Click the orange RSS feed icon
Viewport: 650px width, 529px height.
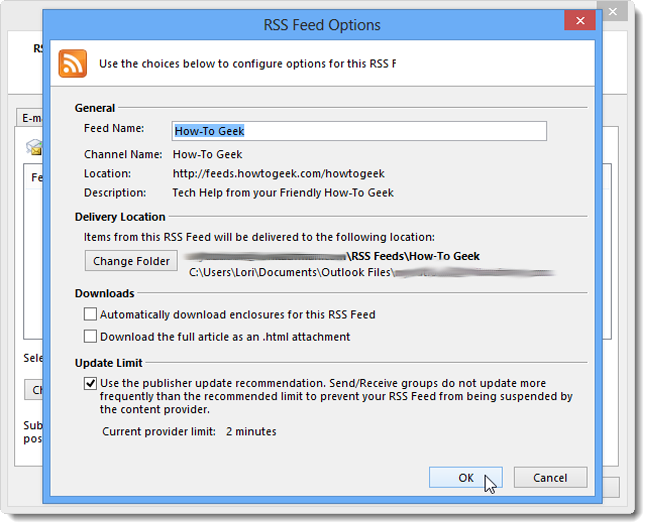(x=73, y=63)
